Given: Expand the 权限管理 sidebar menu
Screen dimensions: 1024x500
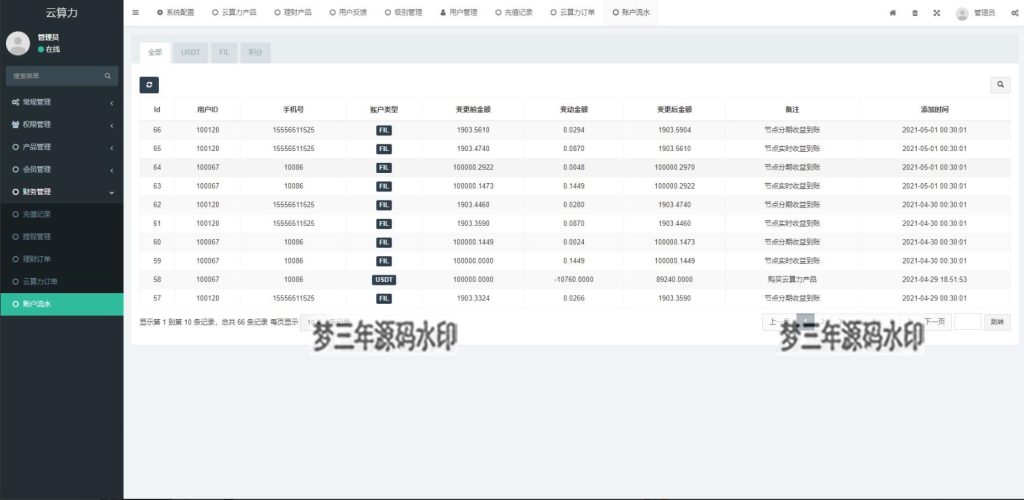Looking at the screenshot, I should click(x=61, y=125).
